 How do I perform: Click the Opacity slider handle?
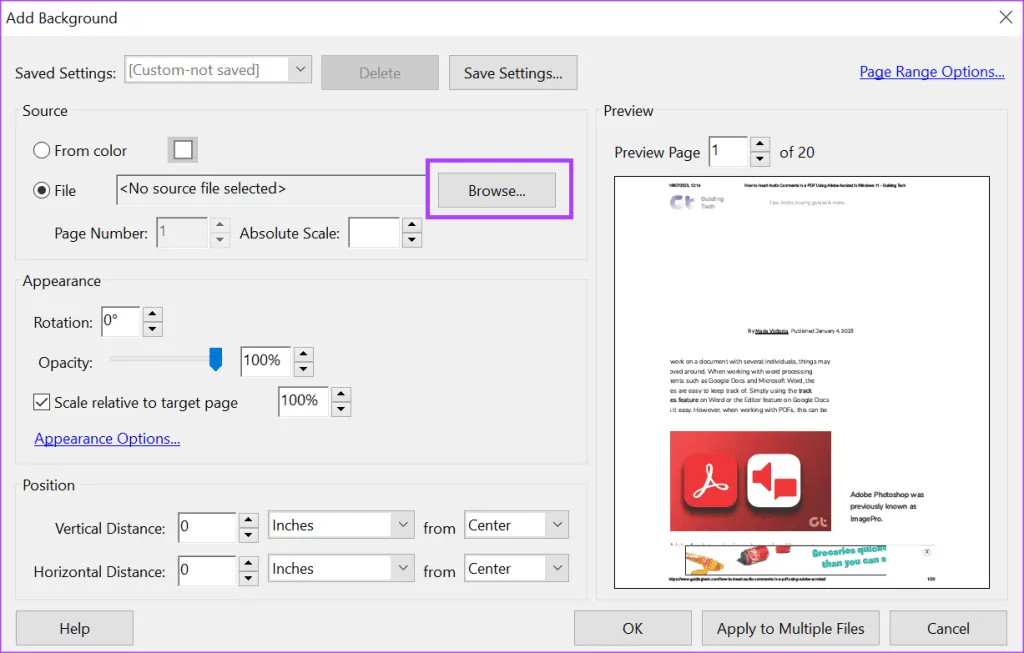point(215,360)
